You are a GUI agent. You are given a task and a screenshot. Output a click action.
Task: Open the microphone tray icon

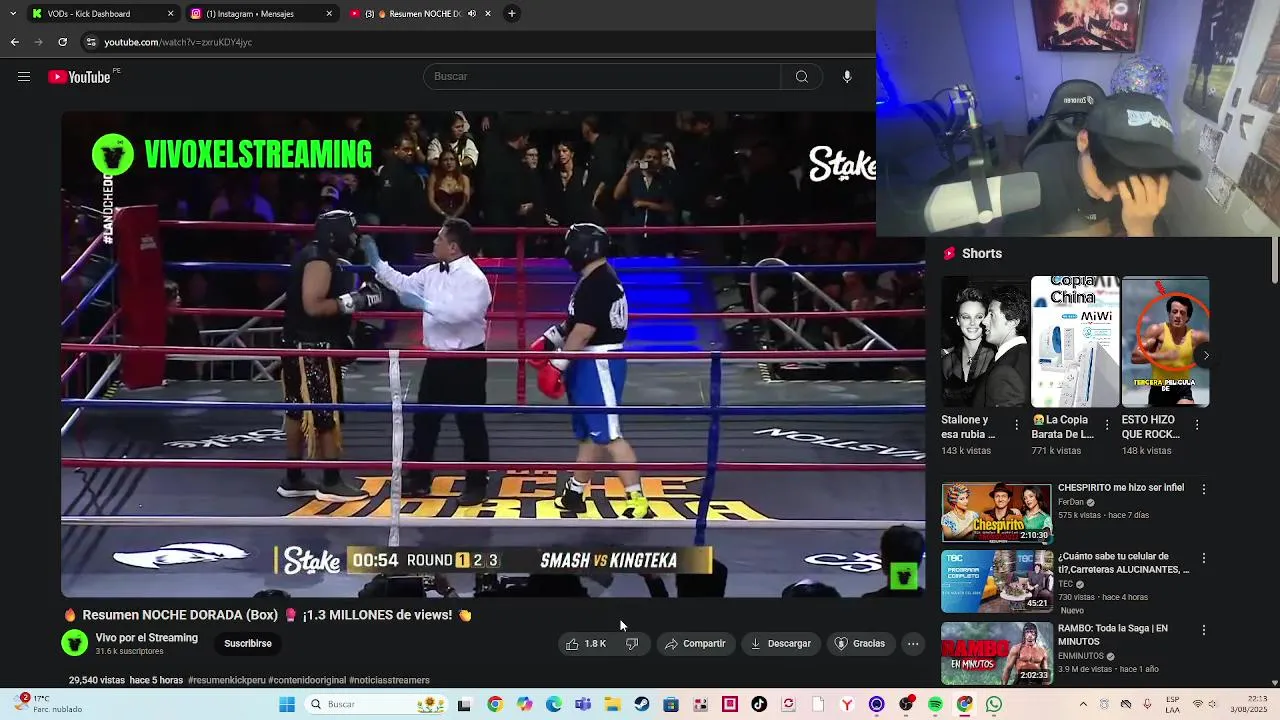1147,704
